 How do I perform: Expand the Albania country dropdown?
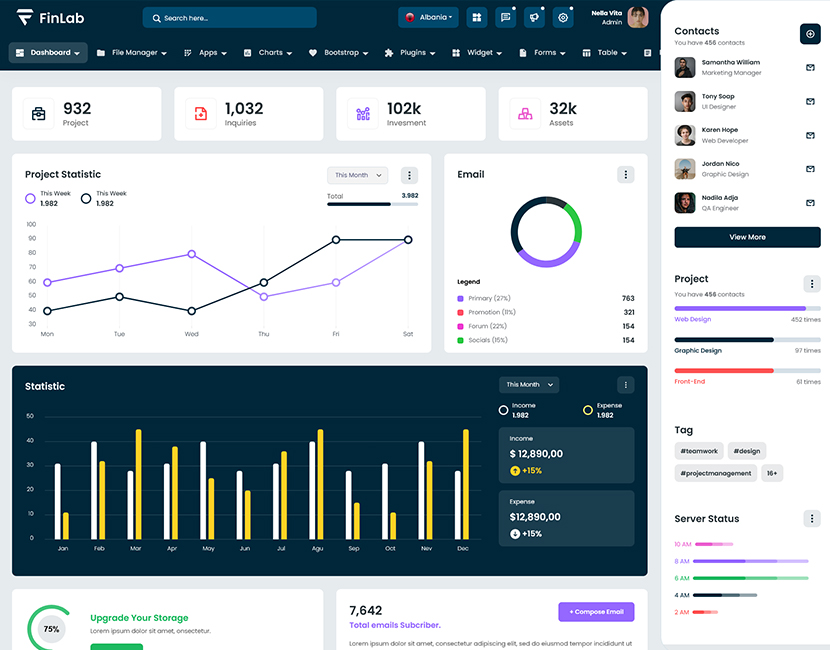point(428,17)
